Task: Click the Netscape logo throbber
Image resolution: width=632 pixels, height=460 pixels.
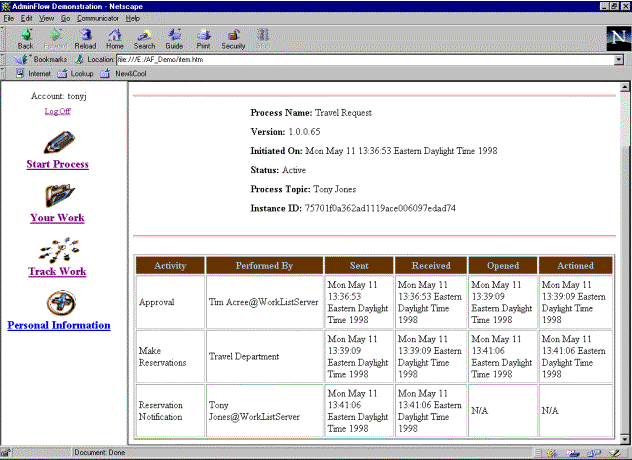Action: click(617, 39)
